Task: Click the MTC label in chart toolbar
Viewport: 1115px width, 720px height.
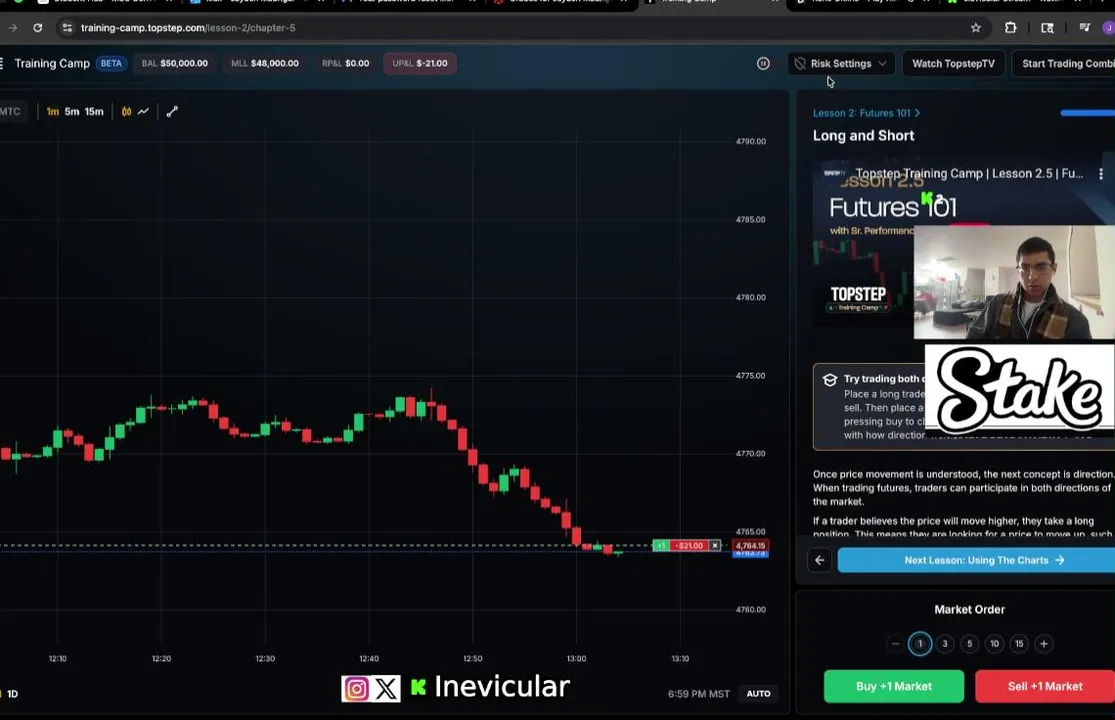Action: pos(10,112)
